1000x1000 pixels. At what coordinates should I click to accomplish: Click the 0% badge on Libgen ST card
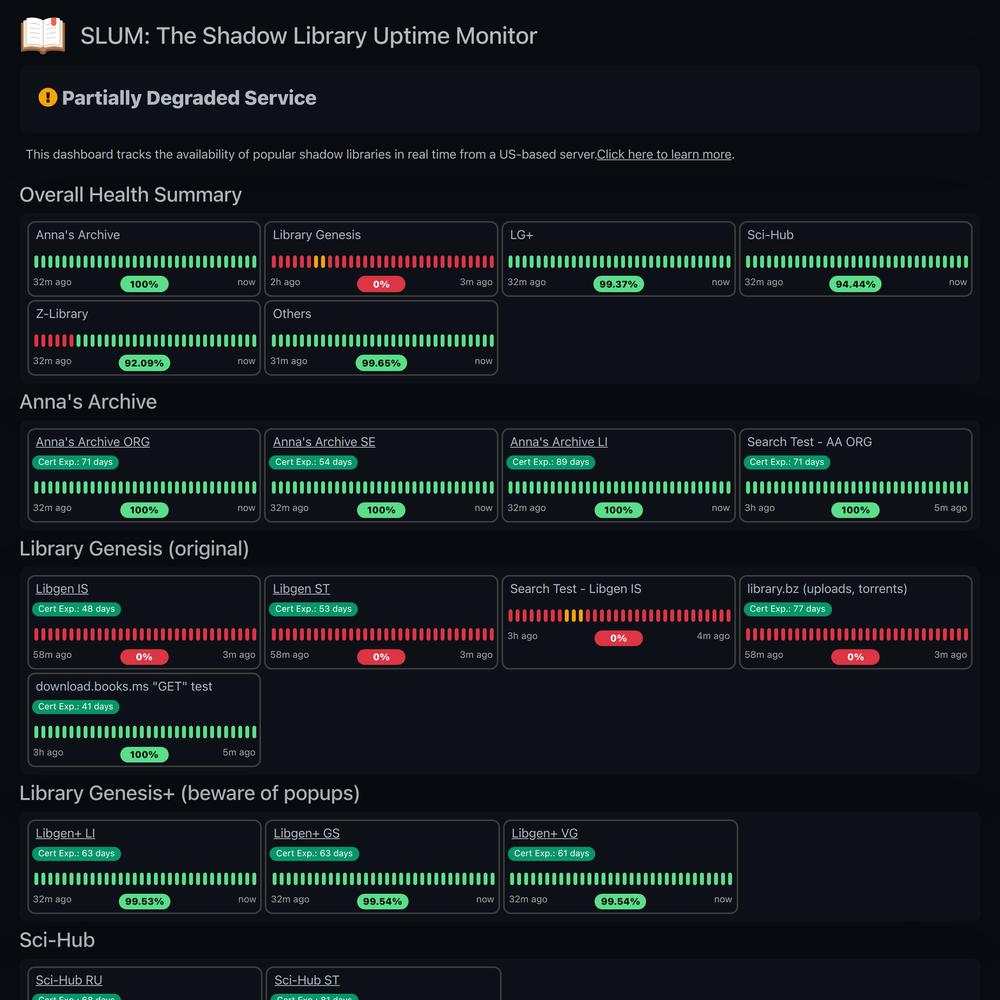[381, 657]
